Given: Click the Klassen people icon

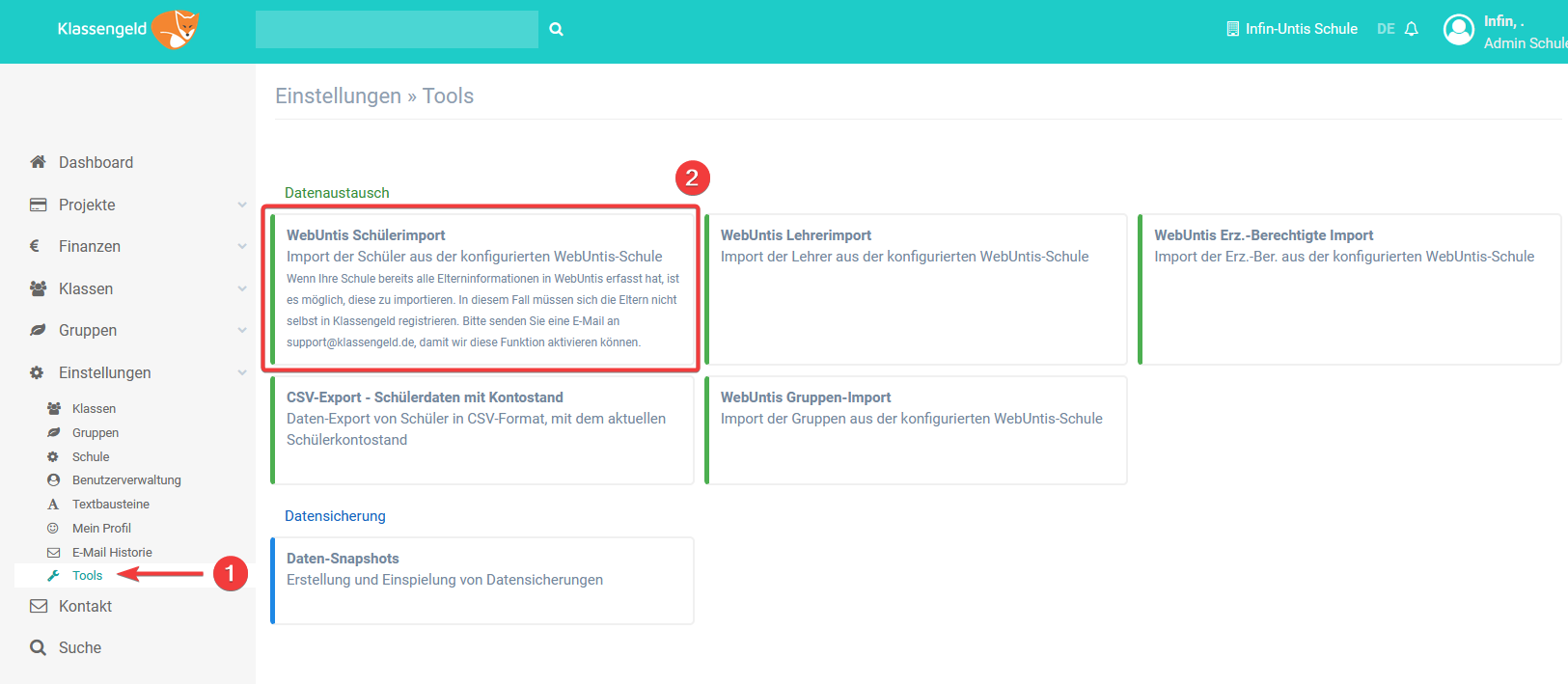Looking at the screenshot, I should (x=38, y=288).
